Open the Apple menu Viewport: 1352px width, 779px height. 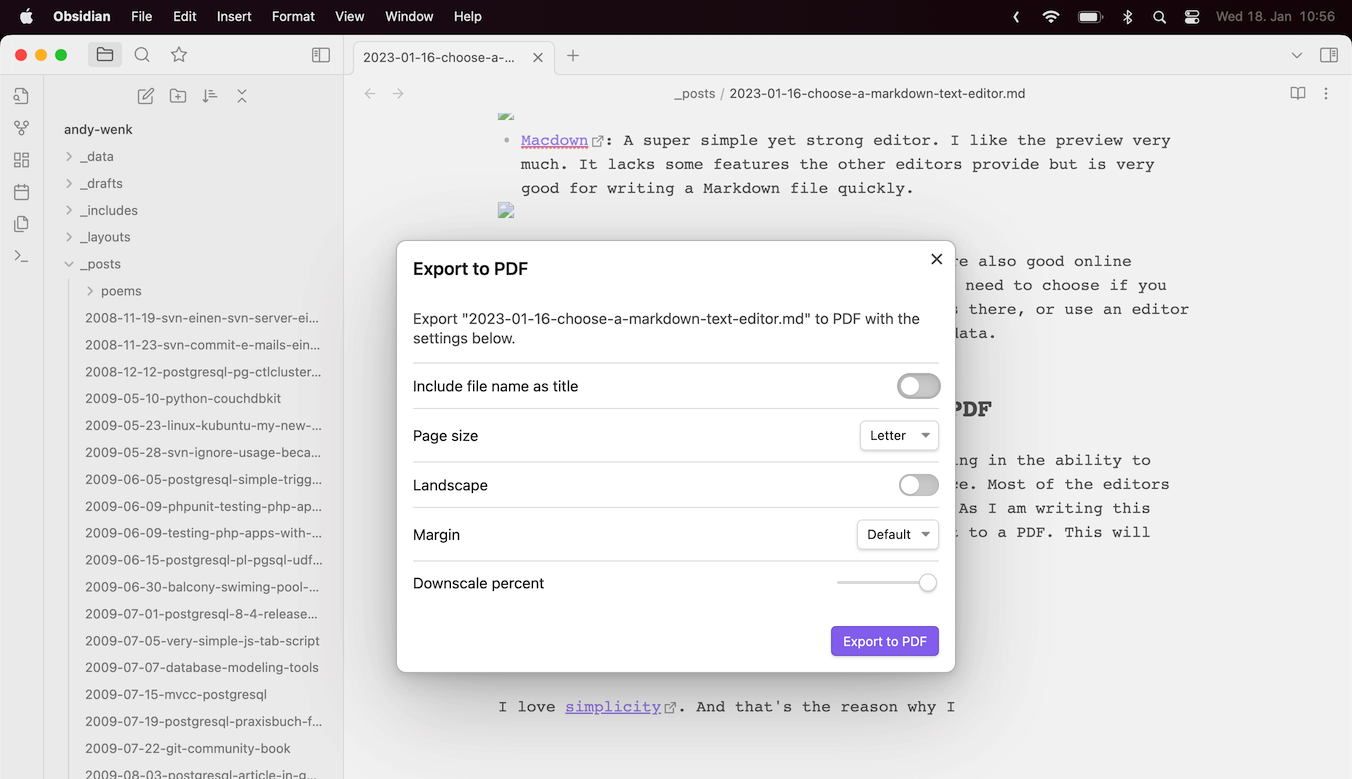pyautogui.click(x=26, y=16)
